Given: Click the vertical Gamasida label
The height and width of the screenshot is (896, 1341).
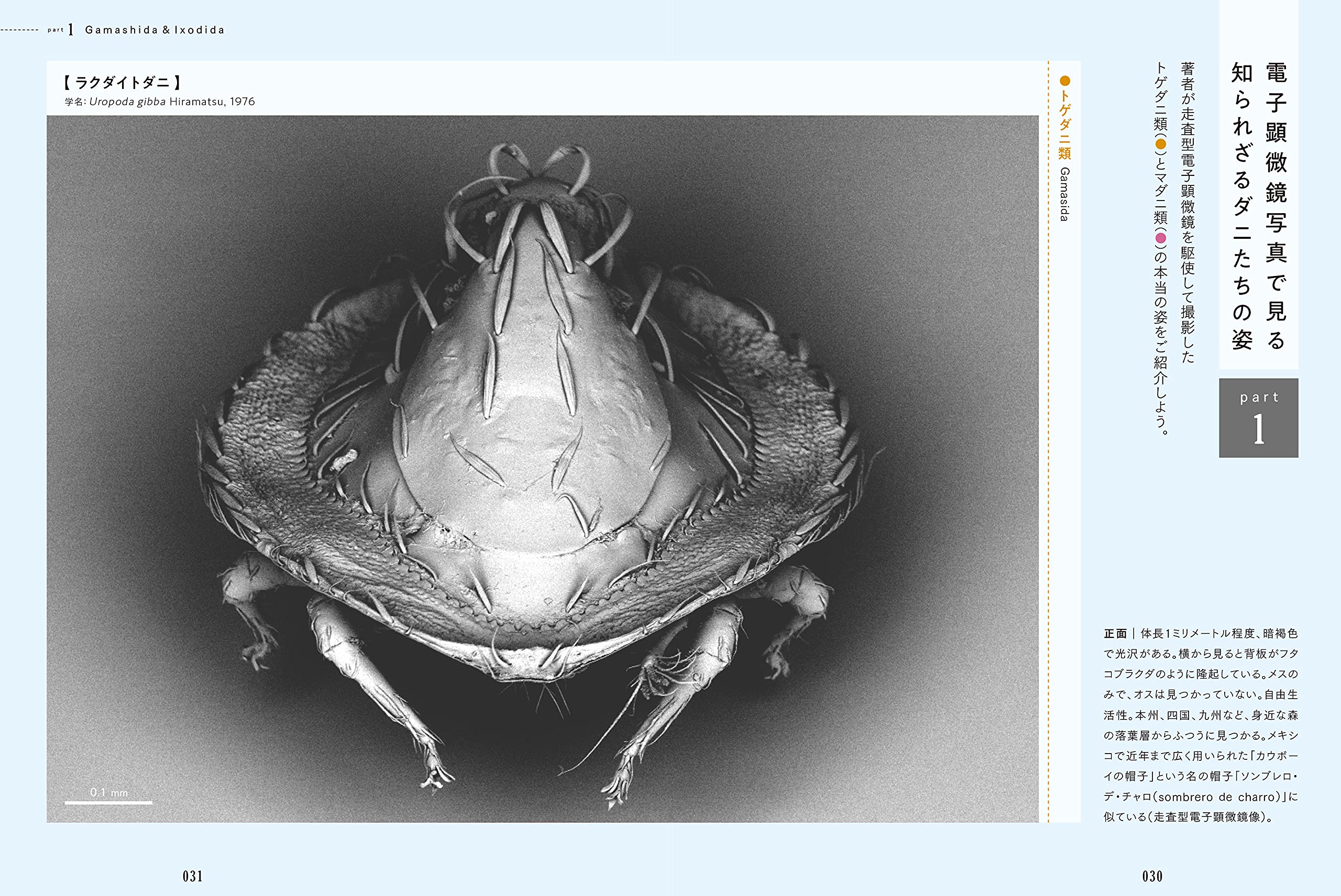Looking at the screenshot, I should [1064, 194].
